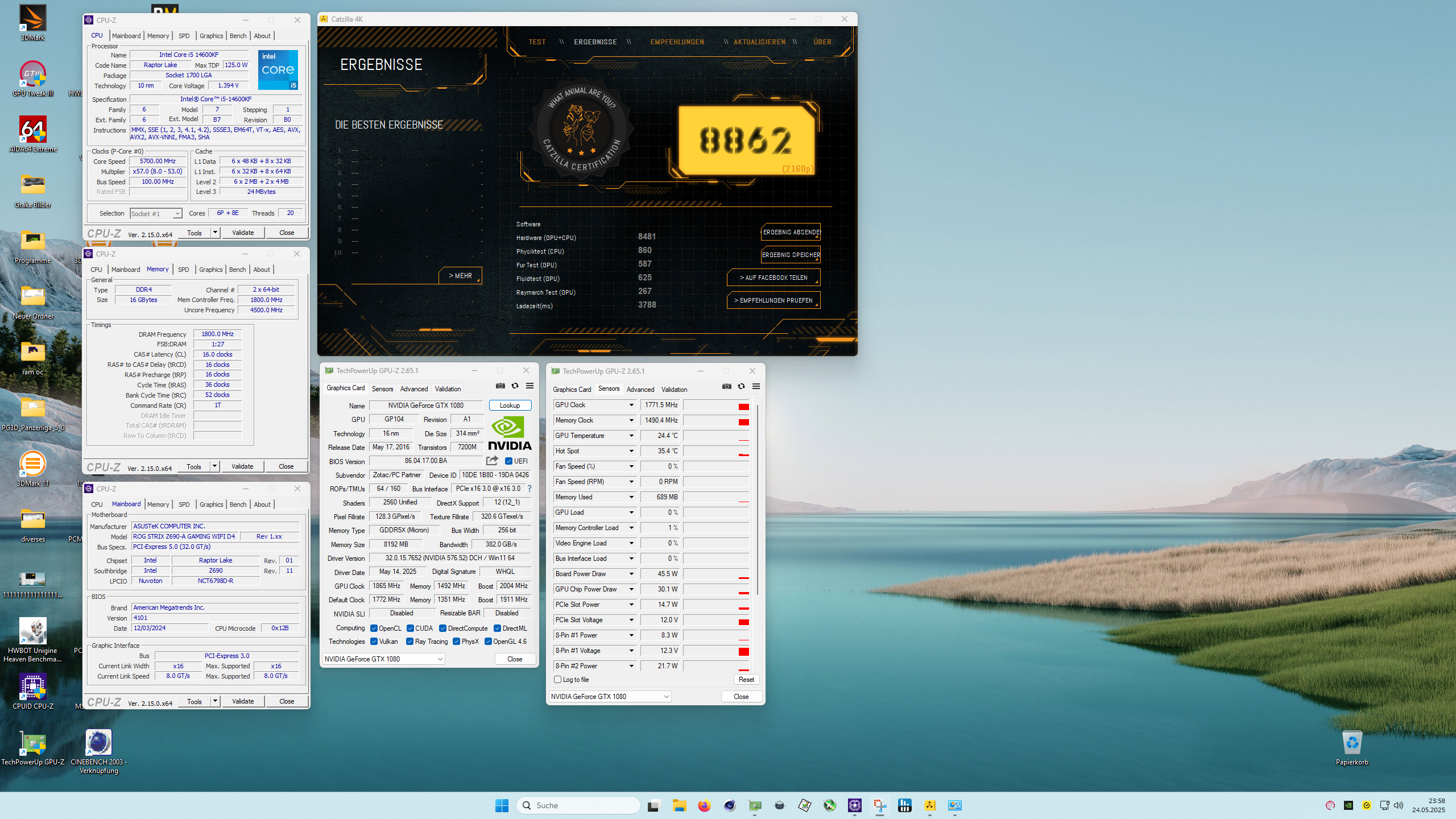Open GPU selector dropdown in GPU-Z Sensors window
The height and width of the screenshot is (819, 1456).
click(x=610, y=697)
